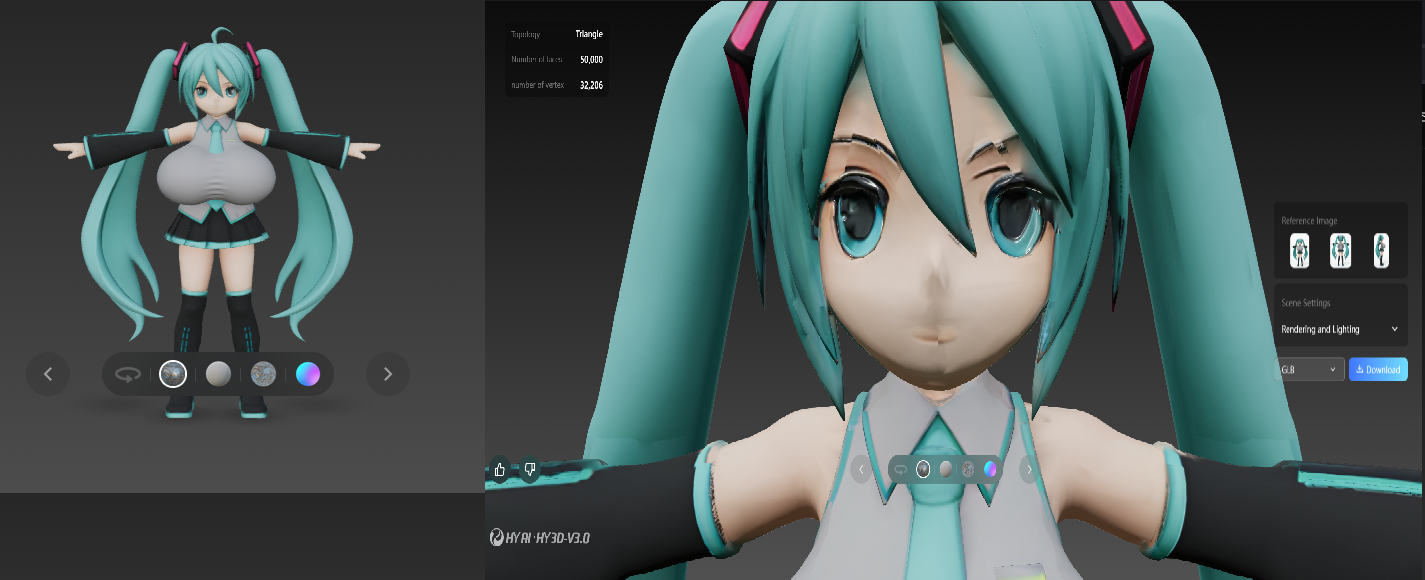
Task: Click the next arrow in the main viewer toolbar
Action: point(1029,468)
